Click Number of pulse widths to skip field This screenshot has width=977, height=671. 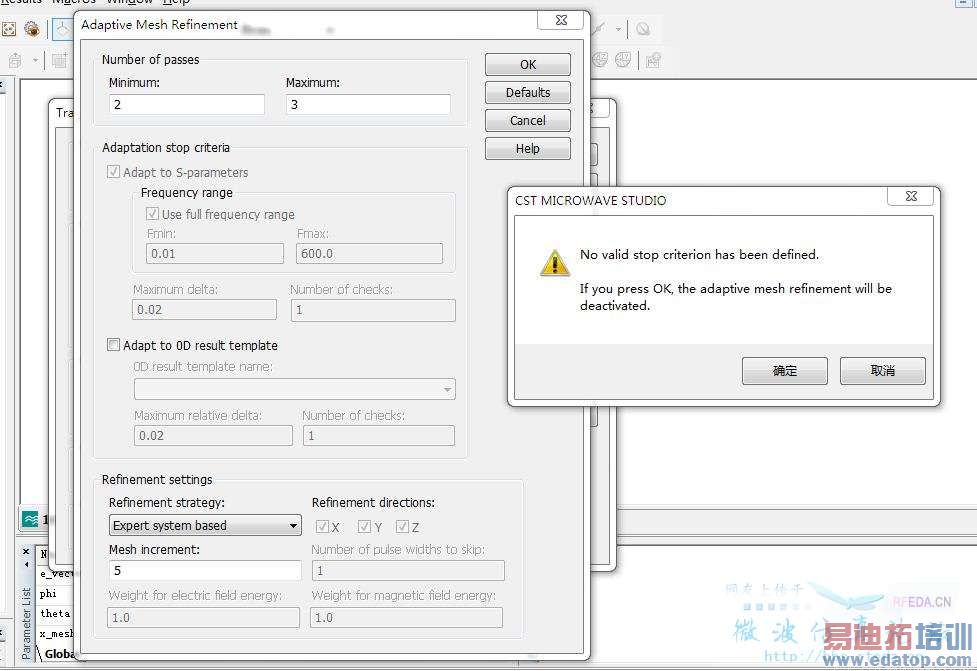tap(407, 571)
